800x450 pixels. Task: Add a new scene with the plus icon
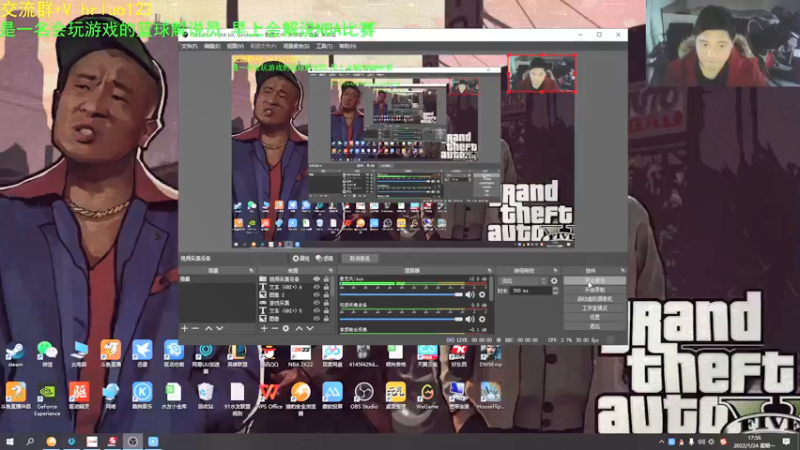click(x=185, y=329)
